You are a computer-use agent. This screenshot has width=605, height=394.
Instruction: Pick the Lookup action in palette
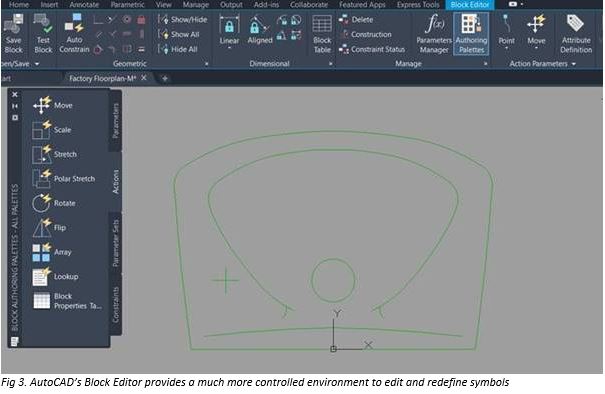pos(56,276)
